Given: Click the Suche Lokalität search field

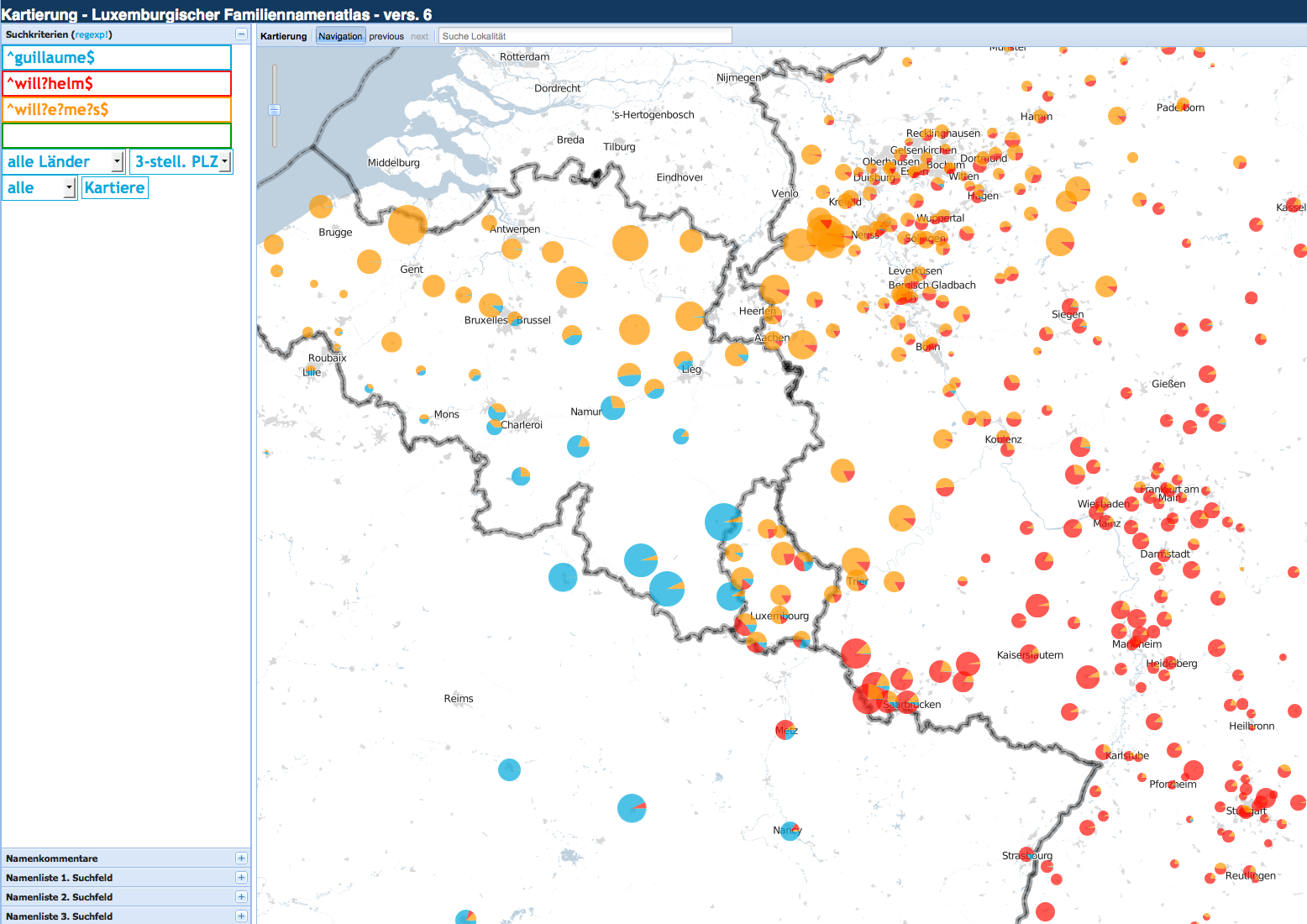Looking at the screenshot, I should [585, 36].
